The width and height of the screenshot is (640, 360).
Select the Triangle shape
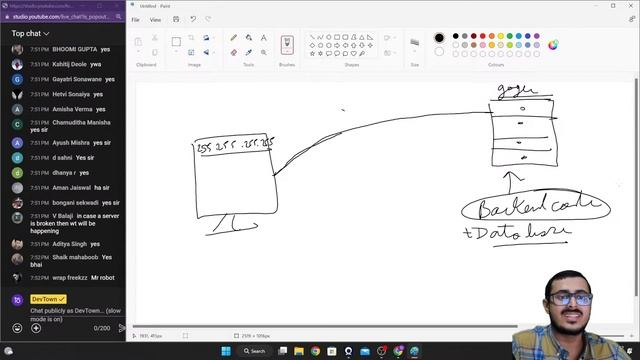coord(362,37)
